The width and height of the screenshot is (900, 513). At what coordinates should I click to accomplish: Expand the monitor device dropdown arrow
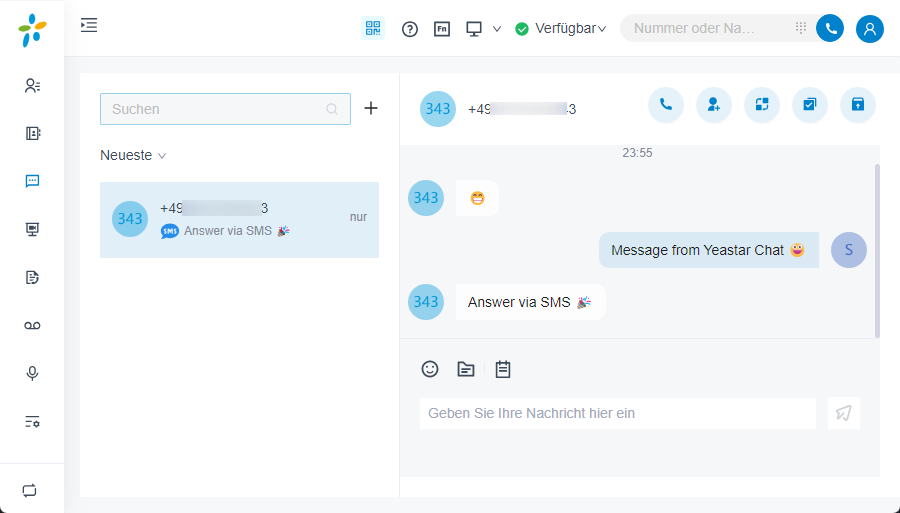tap(497, 29)
